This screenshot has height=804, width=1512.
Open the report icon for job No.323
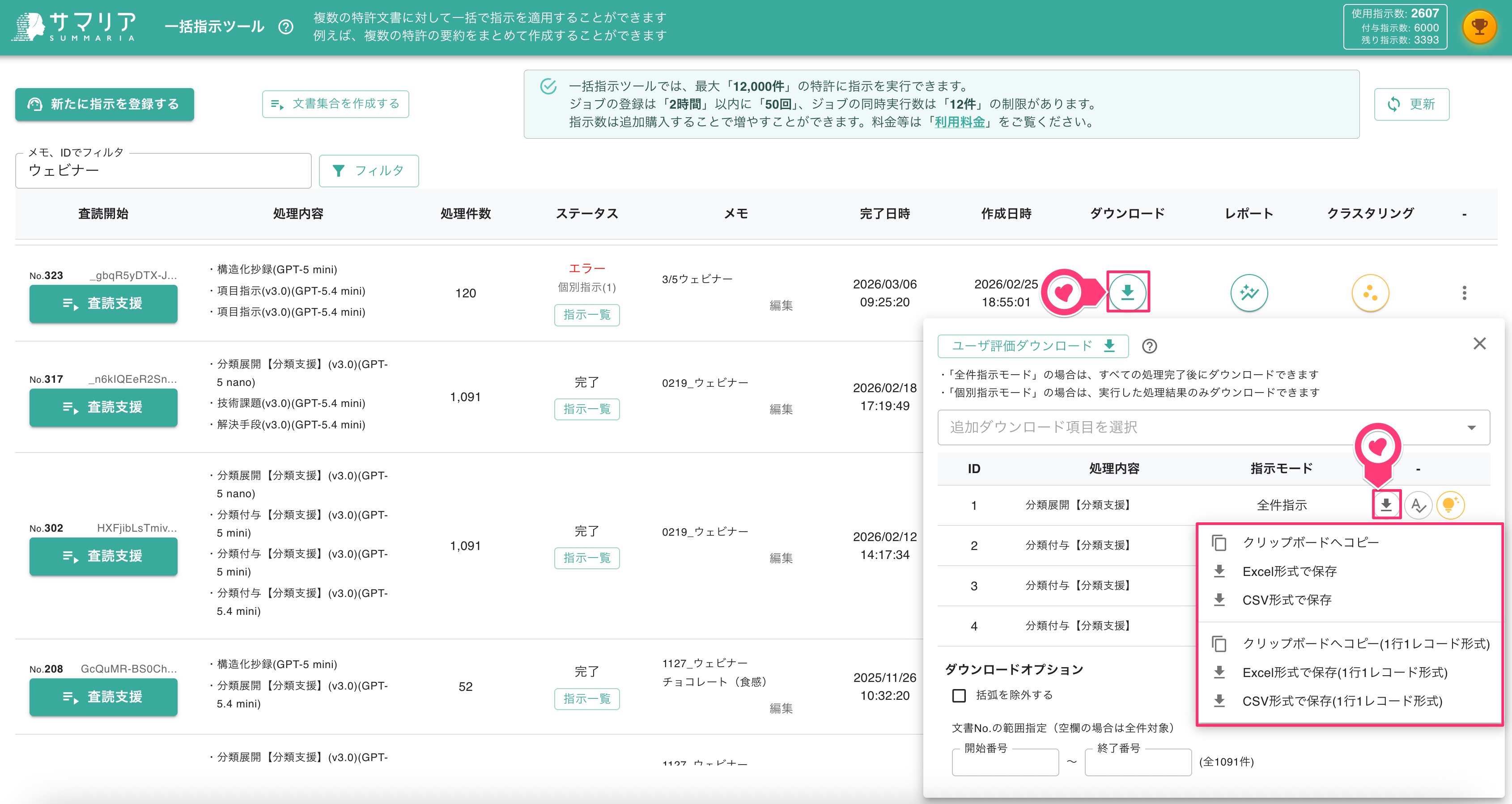(x=1249, y=292)
